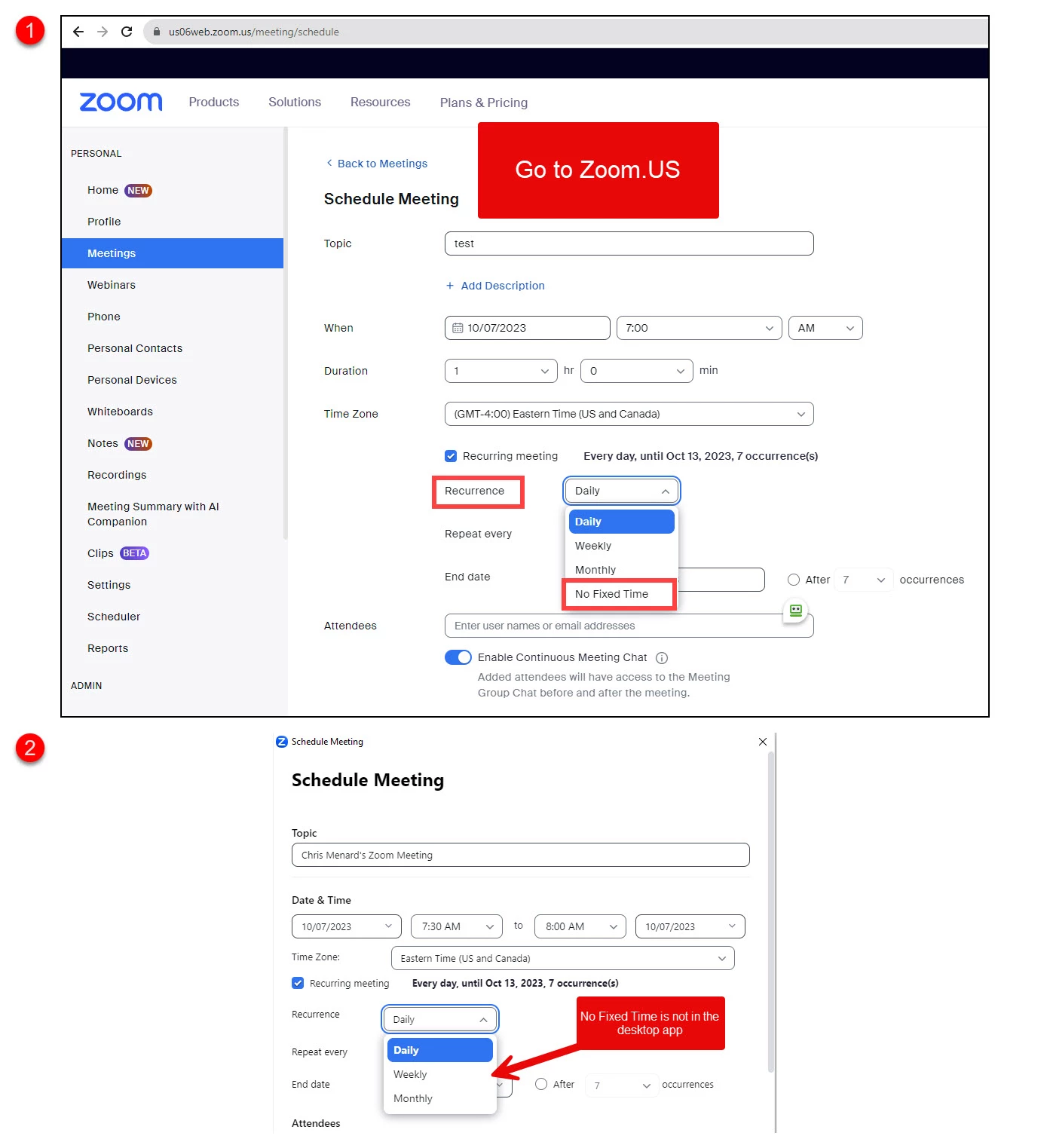Click the plus icon before Add Description
The image size is (1050, 1148).
point(450,286)
